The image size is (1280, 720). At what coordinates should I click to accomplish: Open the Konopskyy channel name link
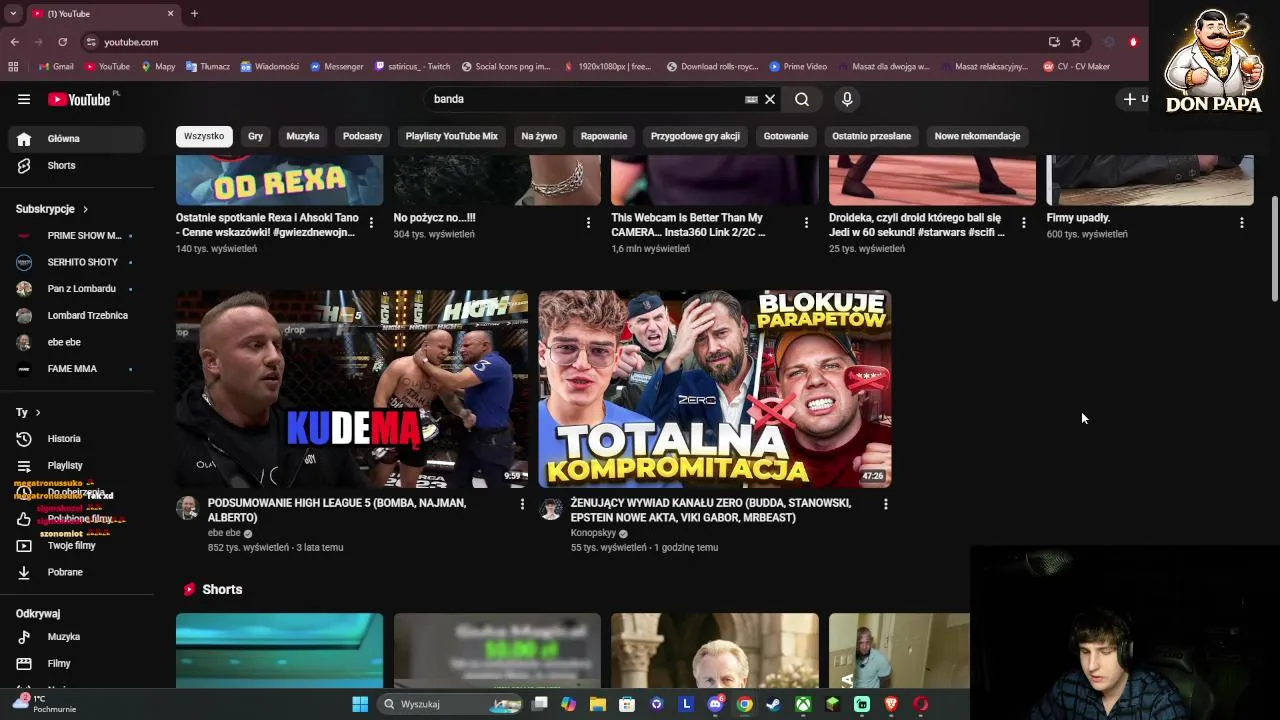tap(593, 533)
